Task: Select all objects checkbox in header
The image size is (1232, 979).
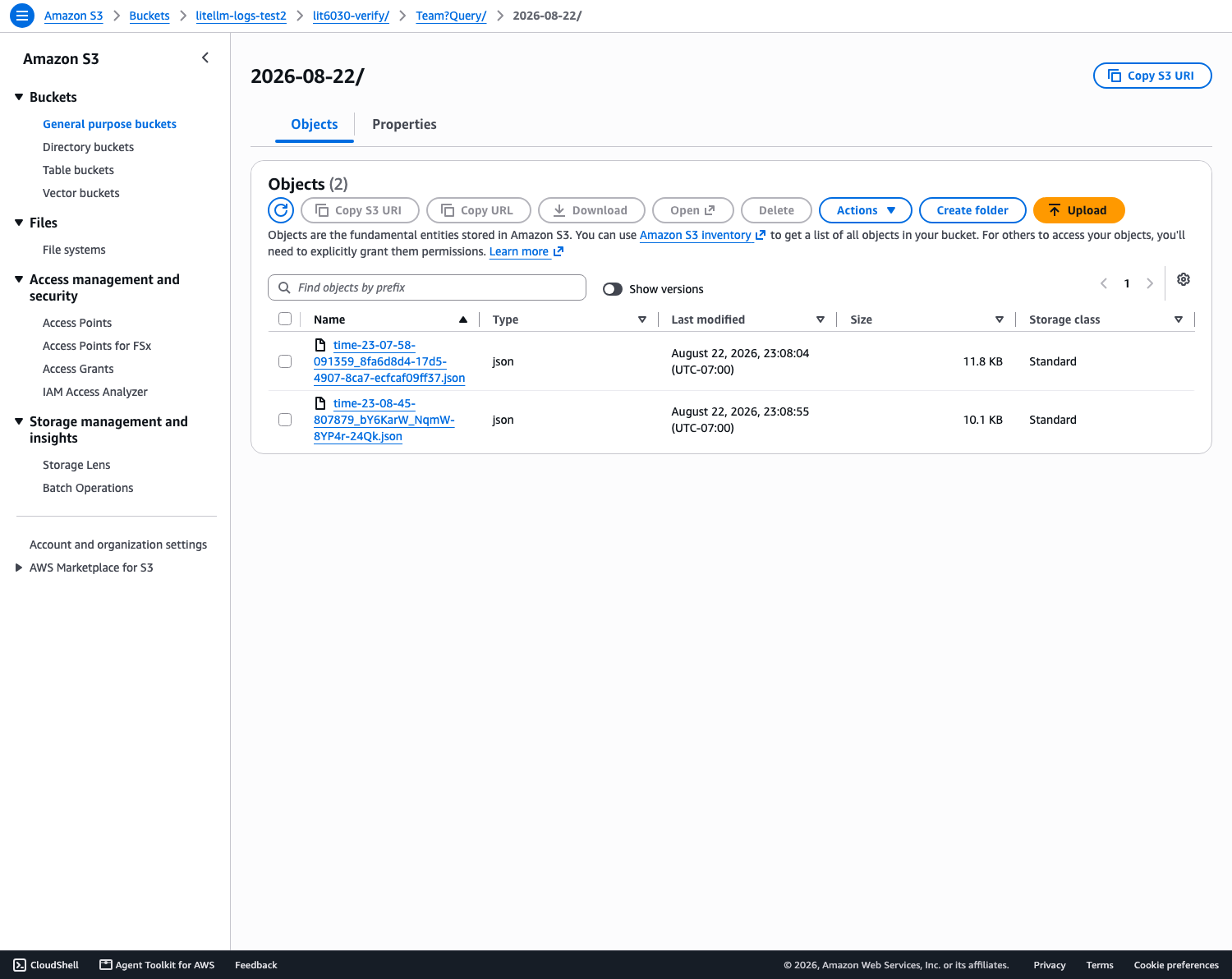Action: coord(285,319)
